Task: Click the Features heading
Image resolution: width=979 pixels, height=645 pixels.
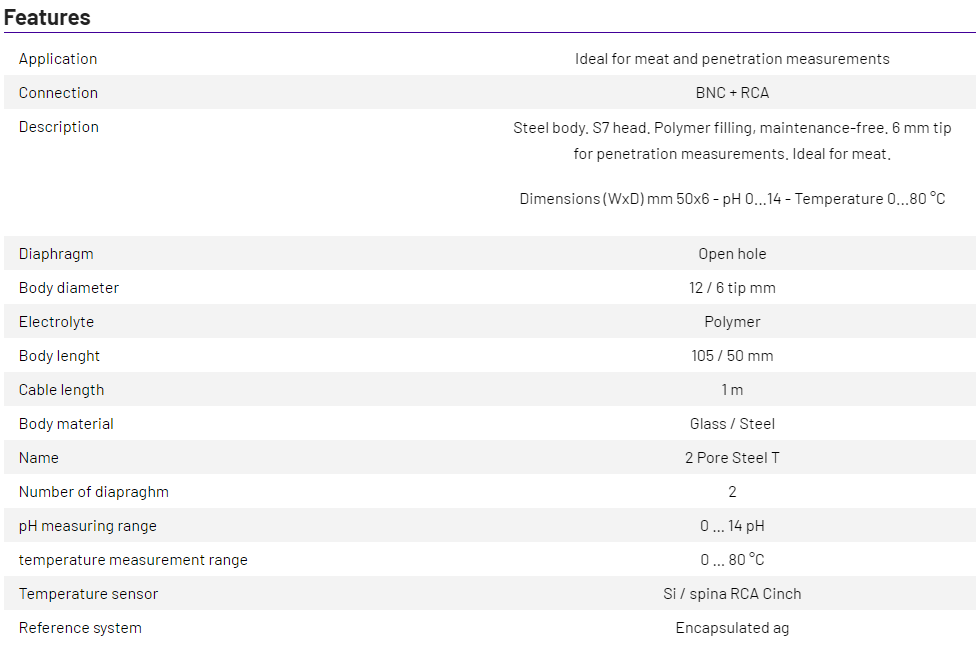Action: [47, 17]
